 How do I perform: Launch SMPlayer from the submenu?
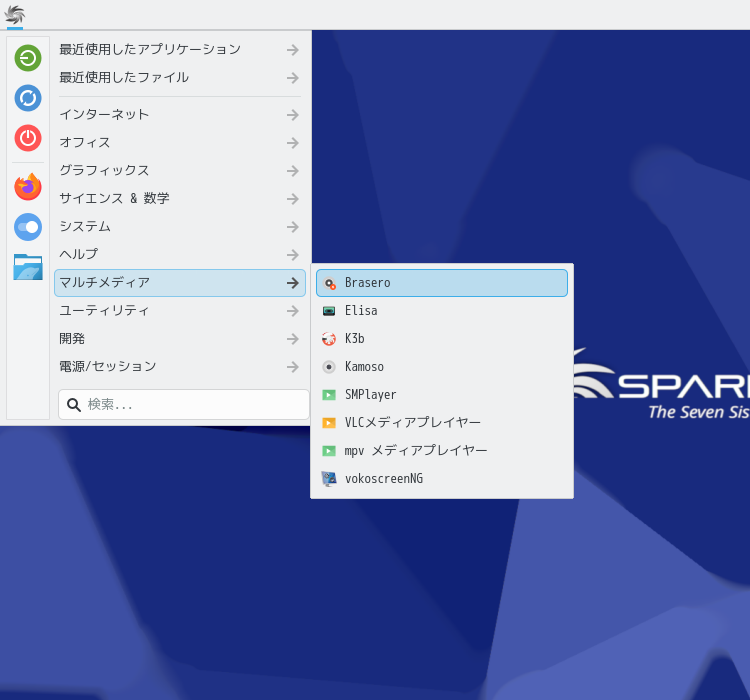(x=441, y=395)
